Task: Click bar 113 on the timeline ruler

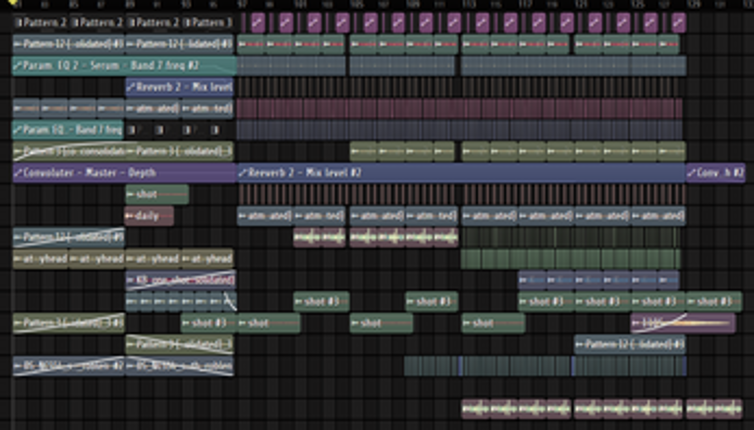Action: point(466,5)
